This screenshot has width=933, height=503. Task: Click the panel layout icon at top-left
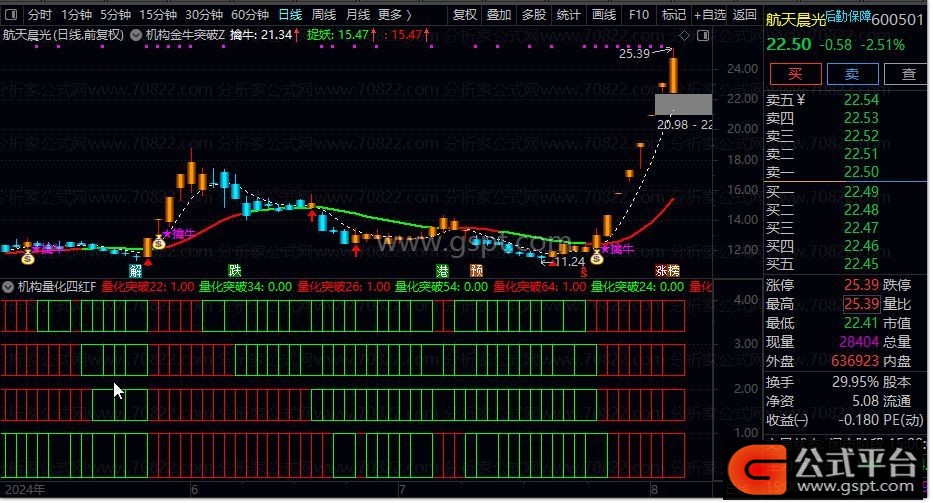[11, 14]
